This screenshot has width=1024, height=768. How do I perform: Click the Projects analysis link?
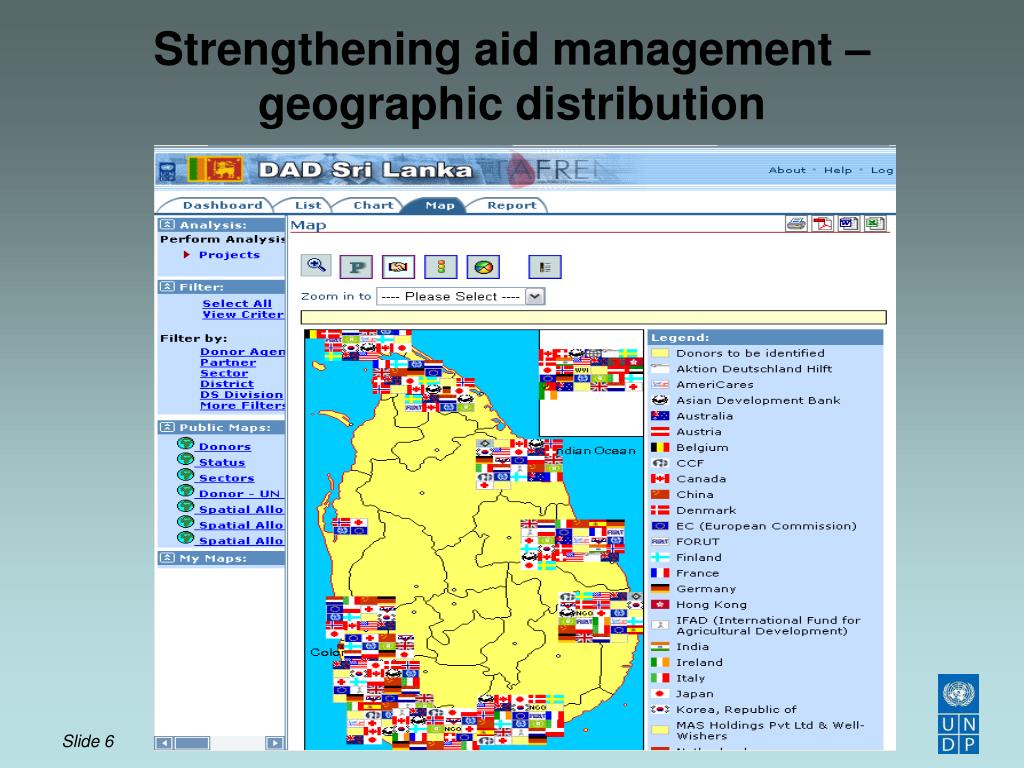coord(229,255)
